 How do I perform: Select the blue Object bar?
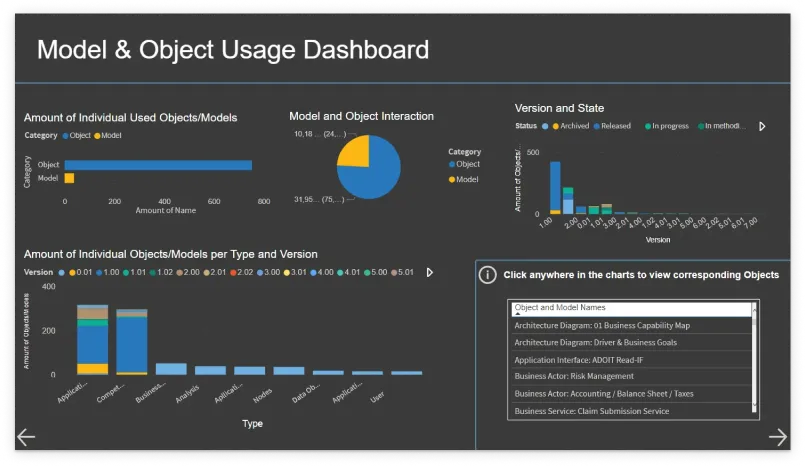pyautogui.click(x=158, y=165)
